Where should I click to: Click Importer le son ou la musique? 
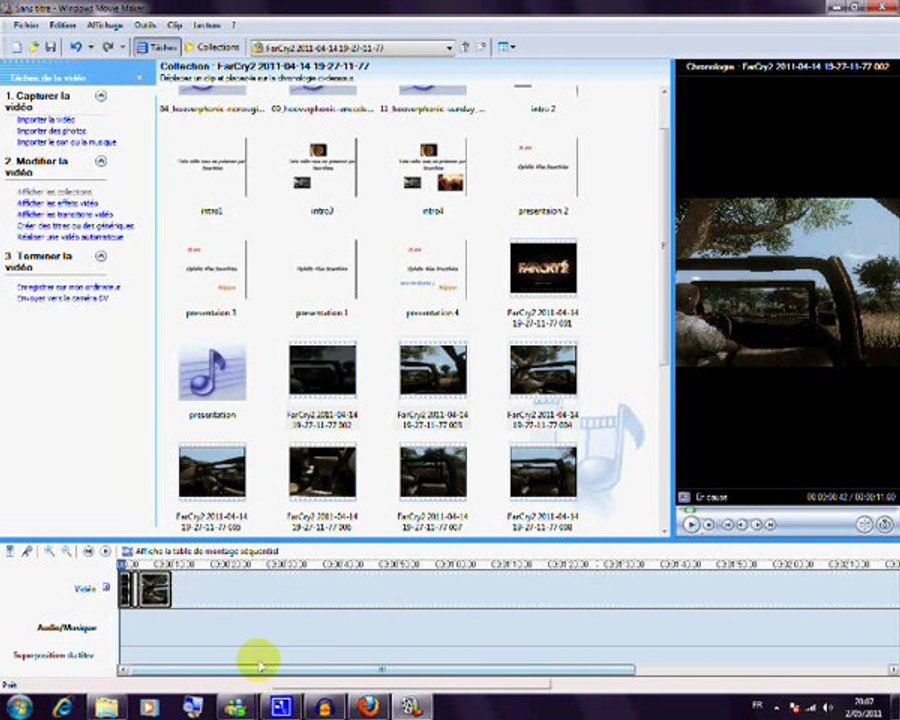(67, 142)
